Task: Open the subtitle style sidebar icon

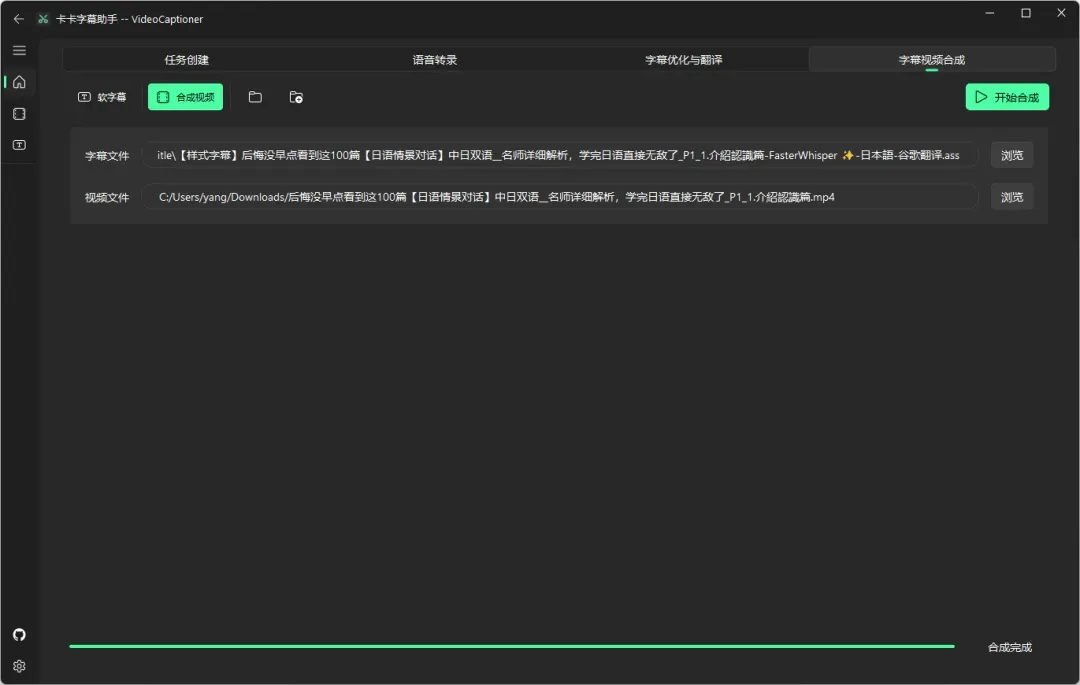Action: point(19,145)
